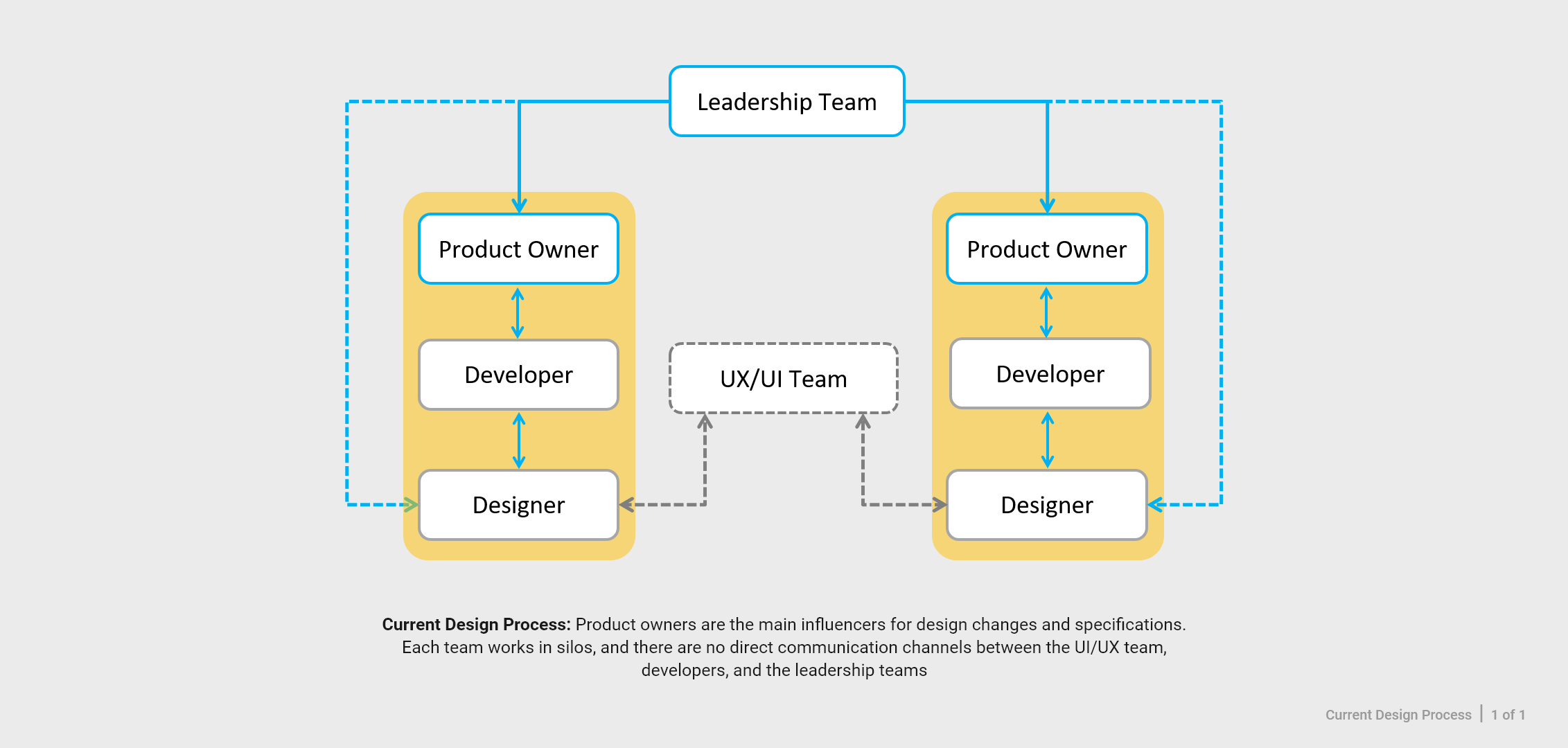This screenshot has width=1568, height=748.
Task: Click the 'Current Design Process:' bold caption text
Action: pos(476,625)
